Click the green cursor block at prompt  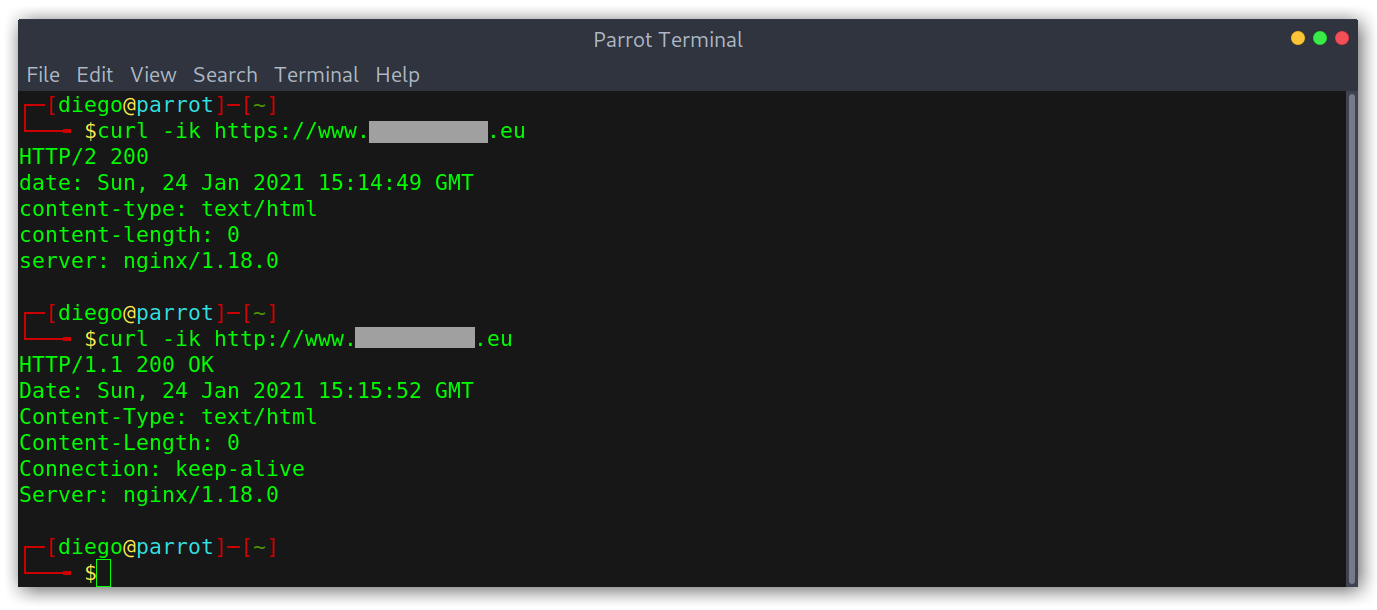(x=104, y=573)
